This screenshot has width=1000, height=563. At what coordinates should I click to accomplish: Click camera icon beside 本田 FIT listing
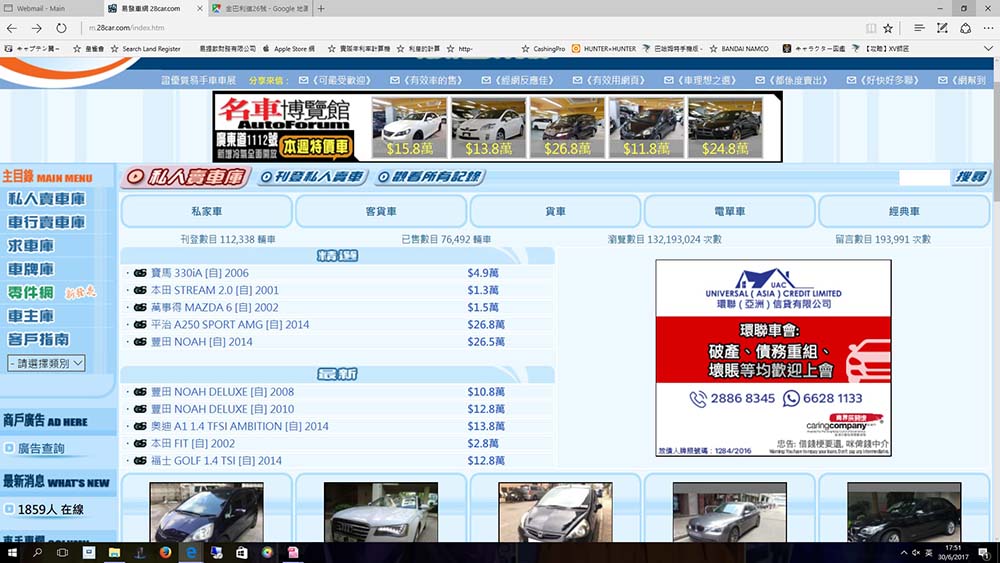(140, 443)
